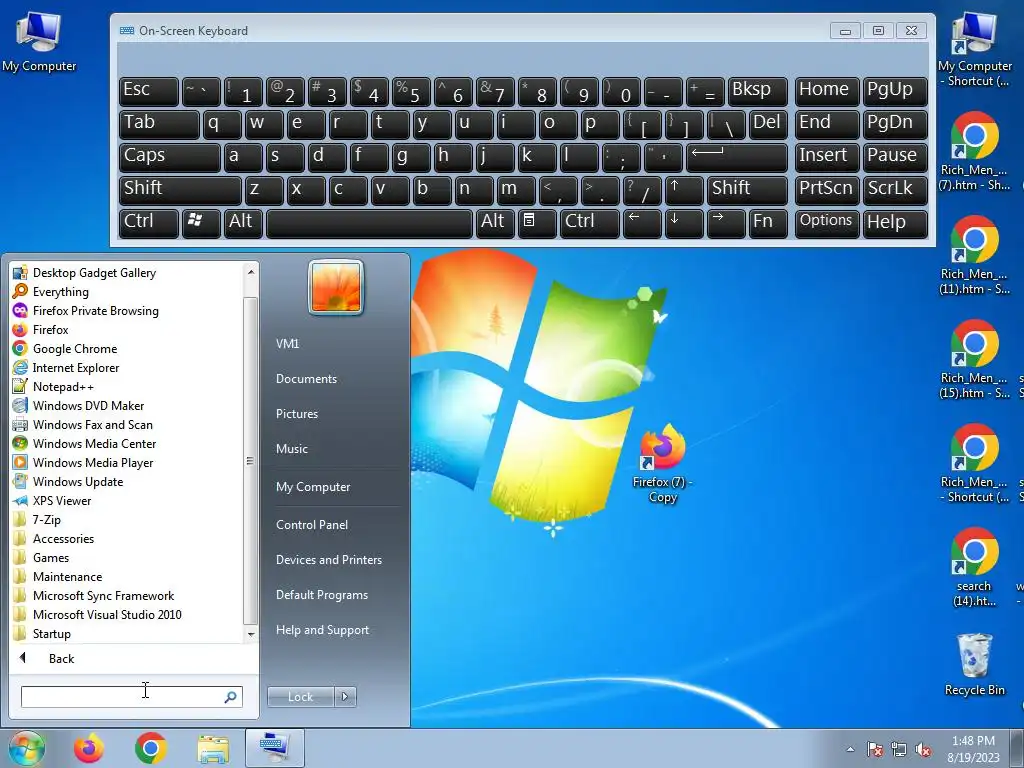Viewport: 1024px width, 768px height.
Task: Show hidden tray icons arrow
Action: pyautogui.click(x=850, y=750)
